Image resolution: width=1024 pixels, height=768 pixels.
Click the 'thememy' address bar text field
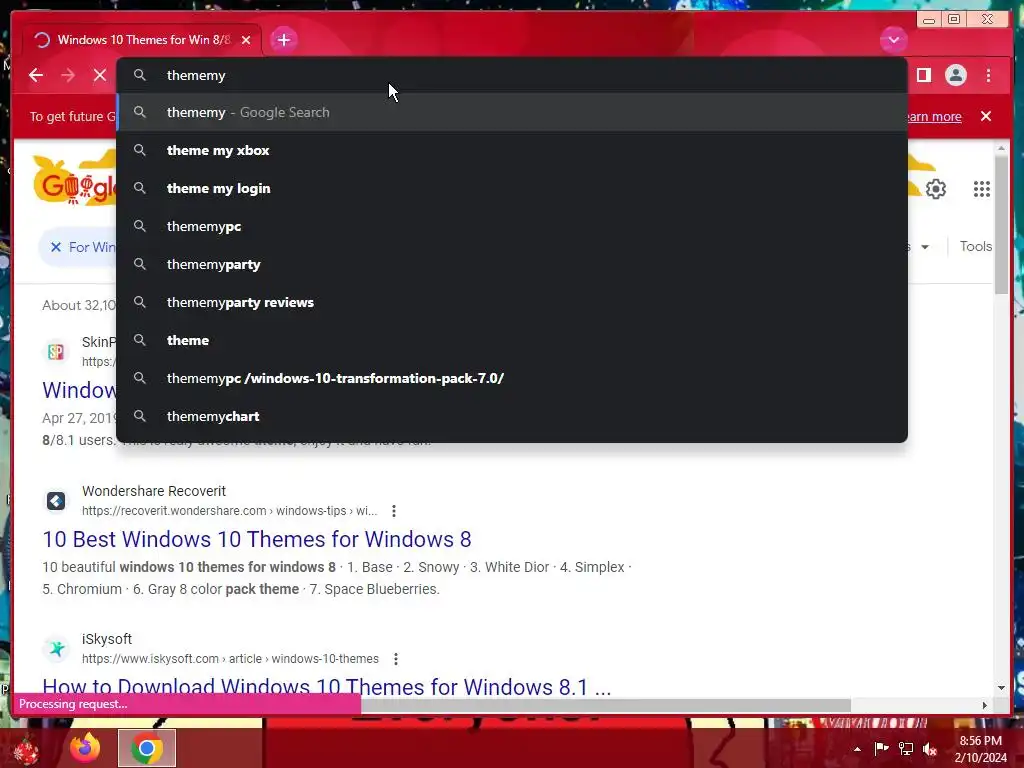pyautogui.click(x=512, y=75)
